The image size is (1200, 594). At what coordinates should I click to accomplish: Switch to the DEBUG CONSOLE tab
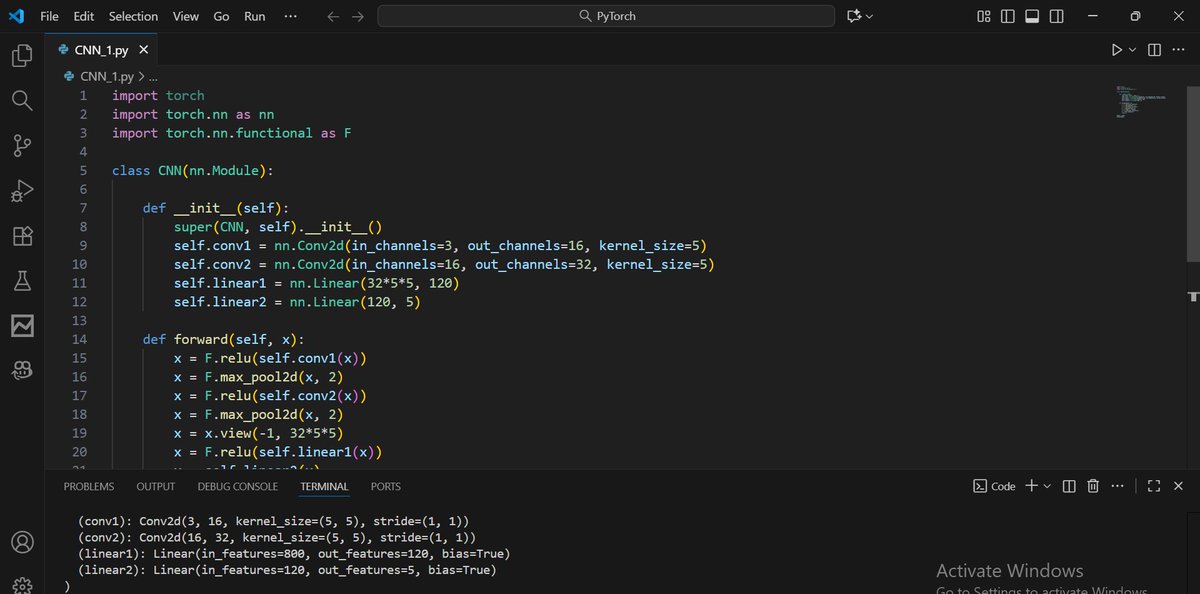click(238, 487)
